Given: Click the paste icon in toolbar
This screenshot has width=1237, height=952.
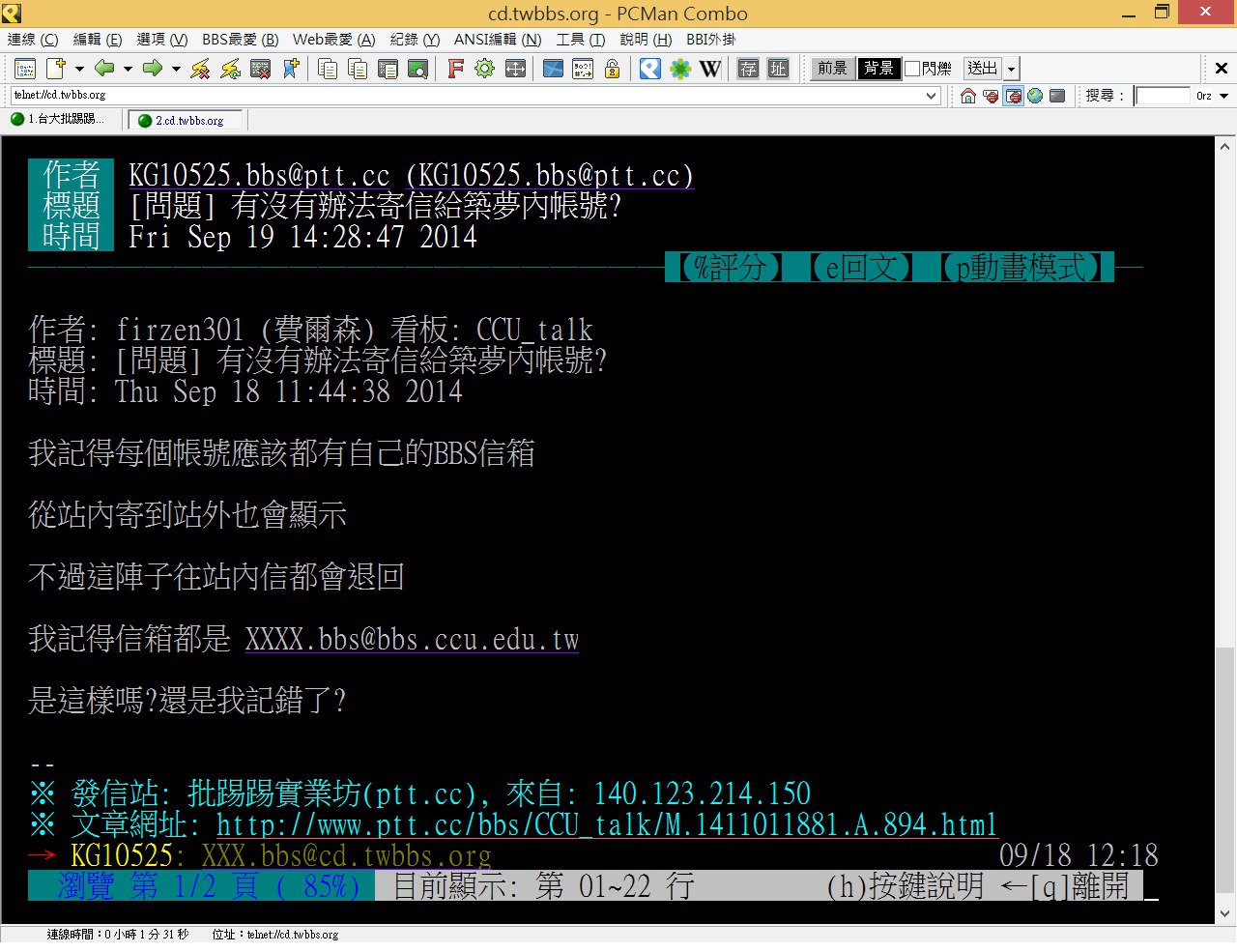Looking at the screenshot, I should (x=388, y=69).
